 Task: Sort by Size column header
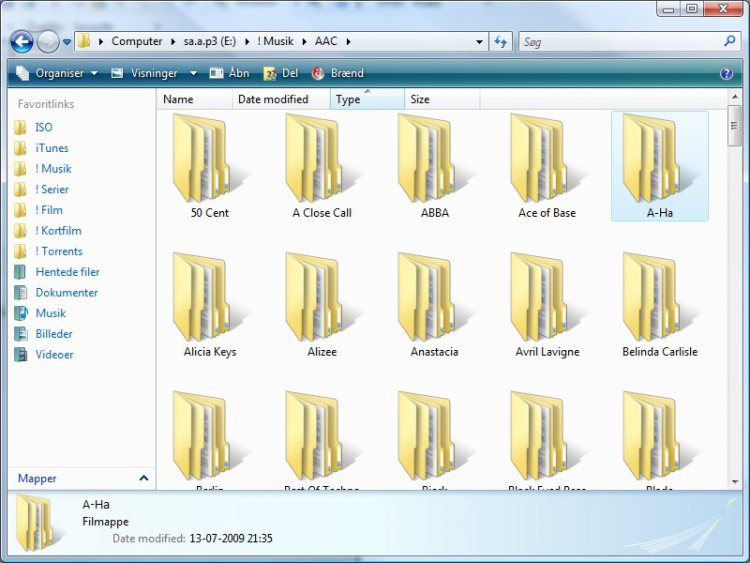click(442, 99)
